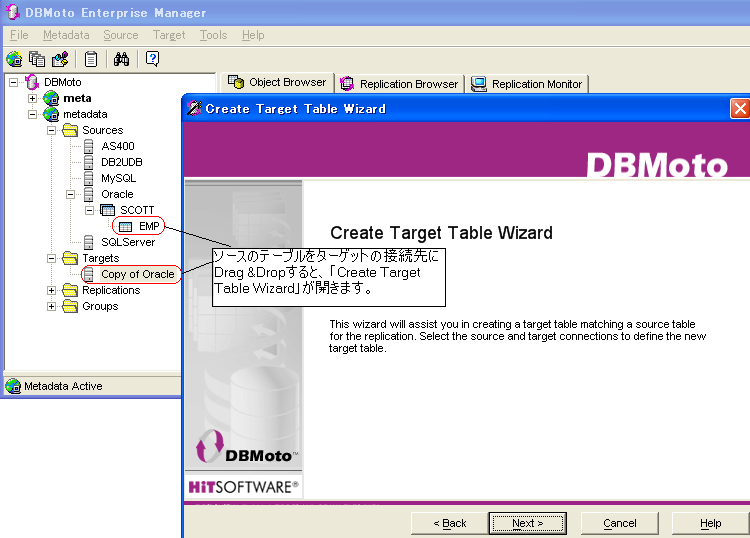This screenshot has height=538, width=750.
Task: Click the Metadata Active status text
Action: 63,386
